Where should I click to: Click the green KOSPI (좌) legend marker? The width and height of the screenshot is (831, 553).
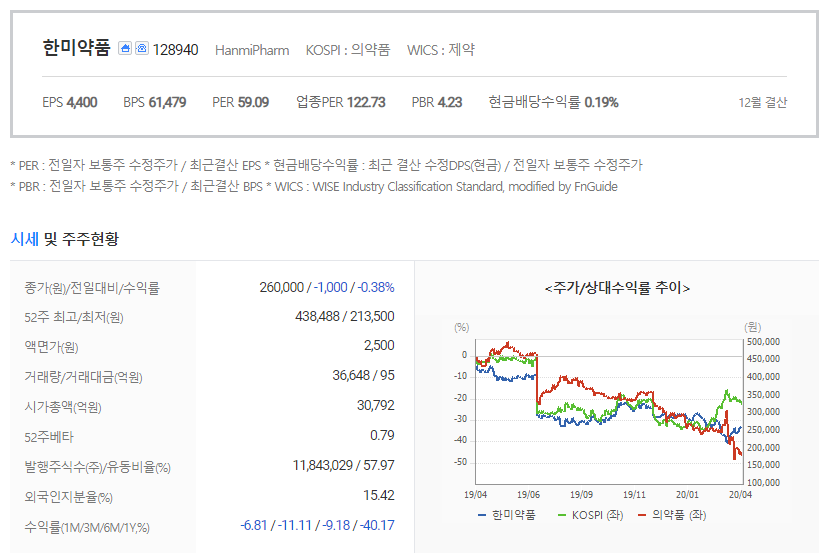(x=562, y=515)
